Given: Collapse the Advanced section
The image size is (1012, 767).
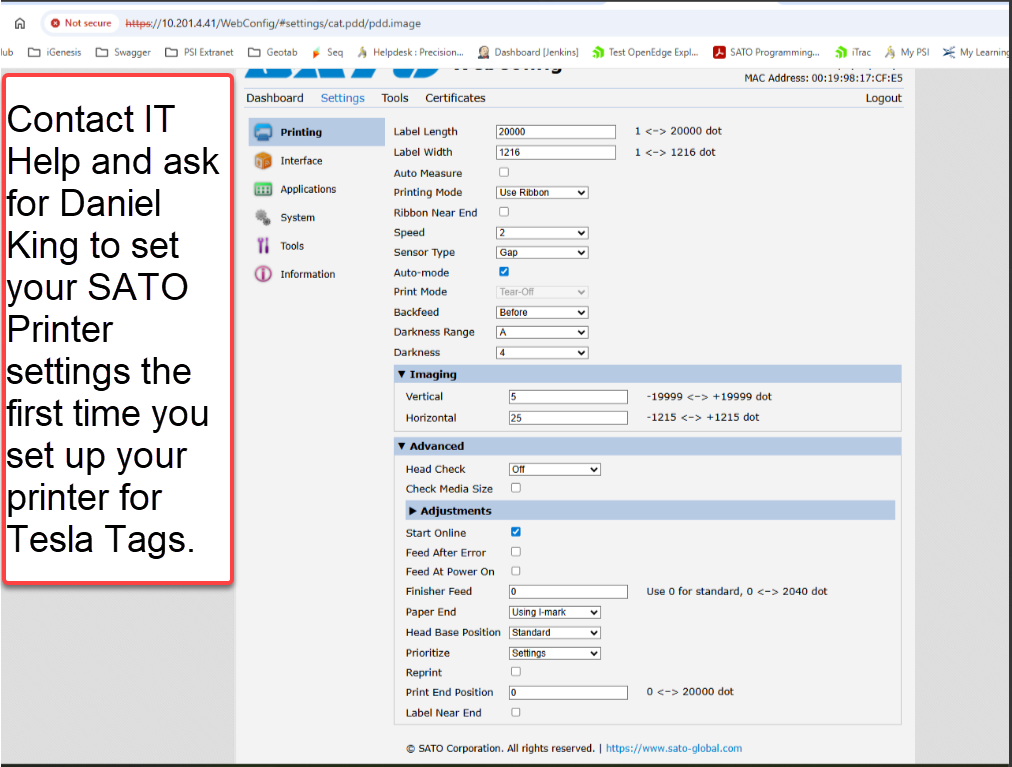Looking at the screenshot, I should click(647, 446).
